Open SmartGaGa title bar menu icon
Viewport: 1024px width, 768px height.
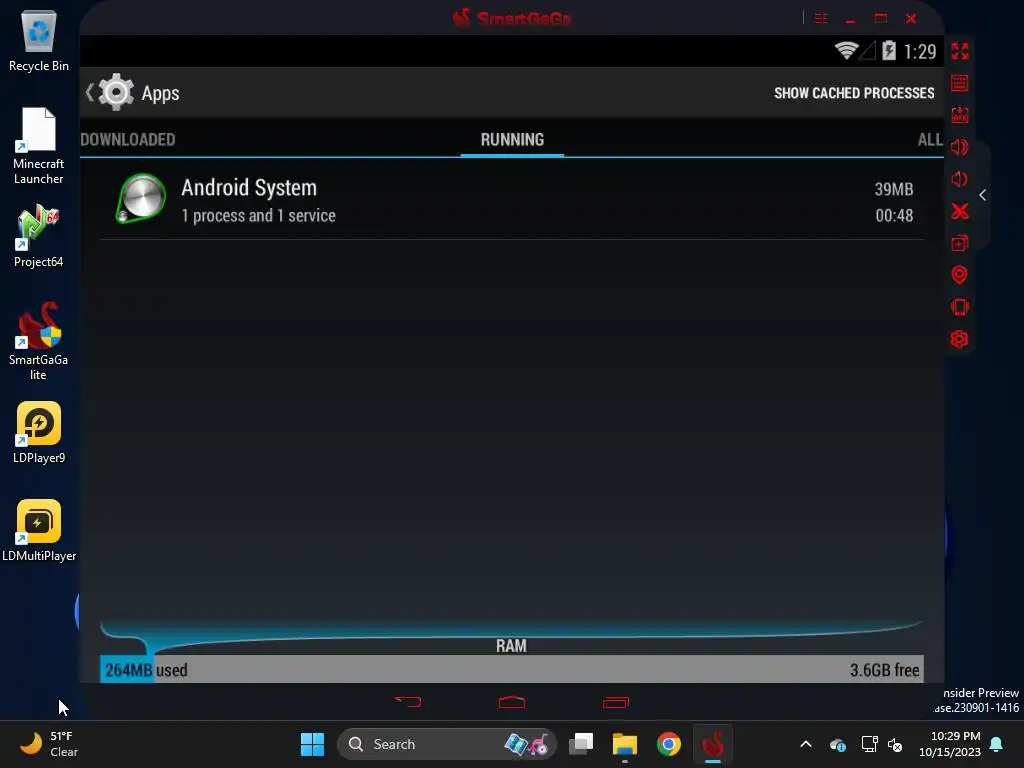pos(821,18)
